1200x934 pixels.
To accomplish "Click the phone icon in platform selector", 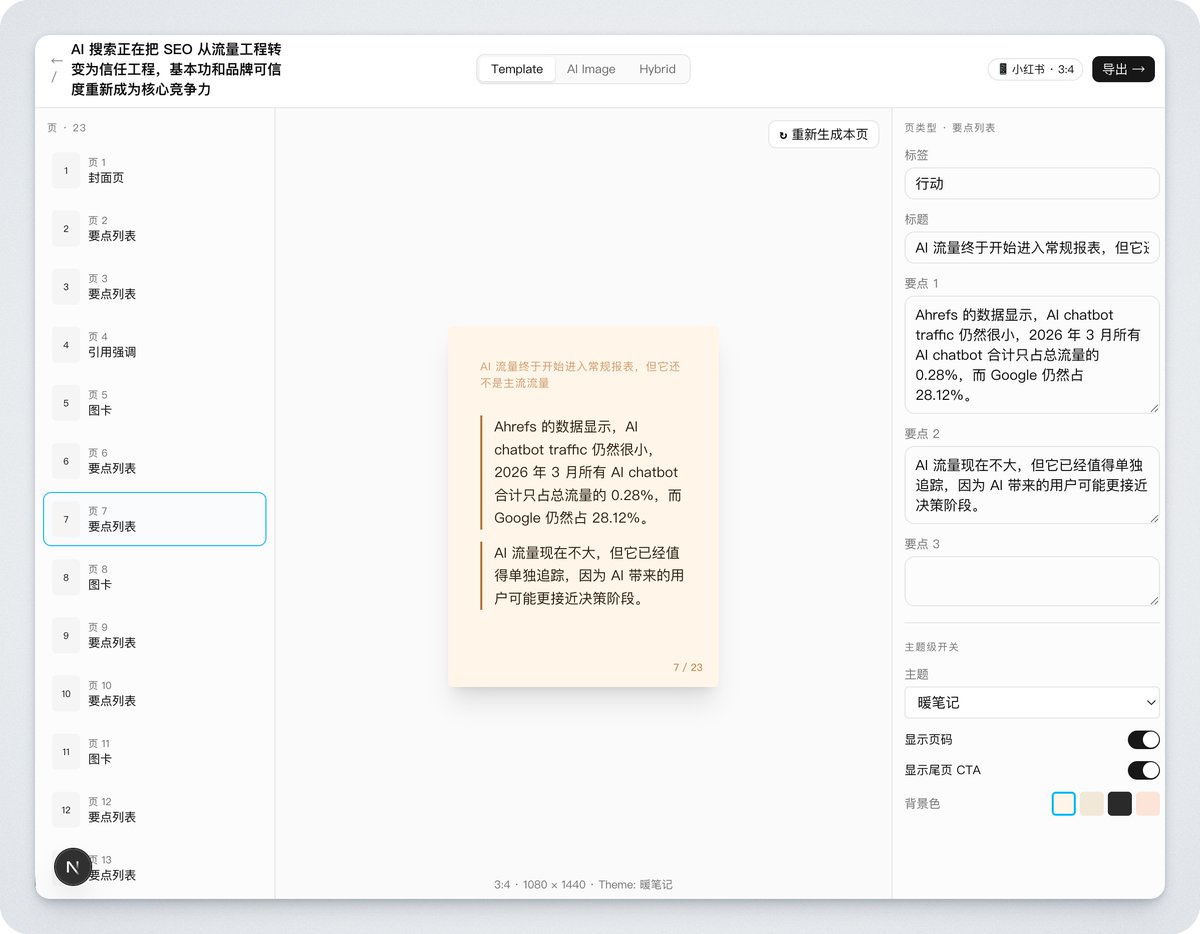I will click(x=1003, y=69).
